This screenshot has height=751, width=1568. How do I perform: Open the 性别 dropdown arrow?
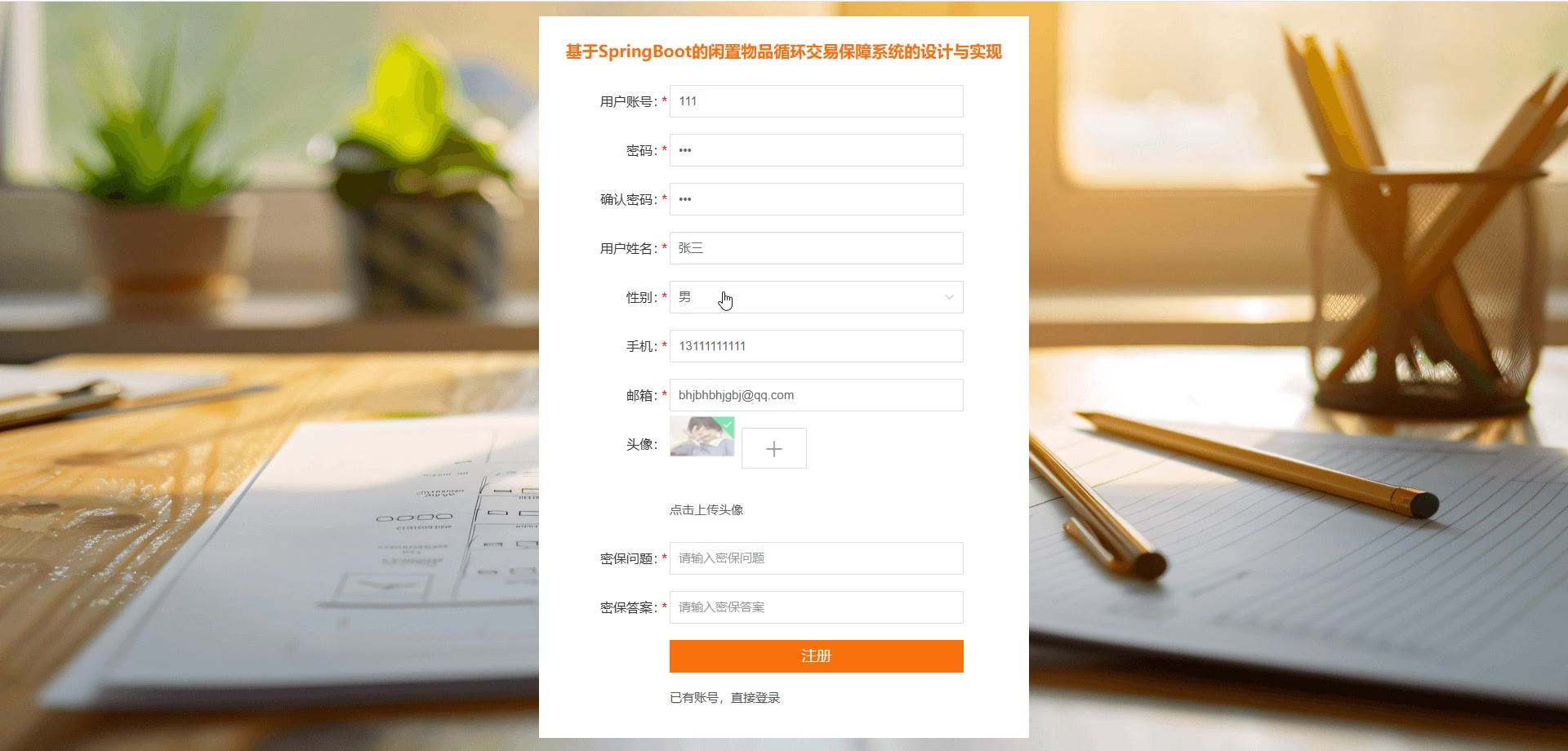tap(949, 297)
